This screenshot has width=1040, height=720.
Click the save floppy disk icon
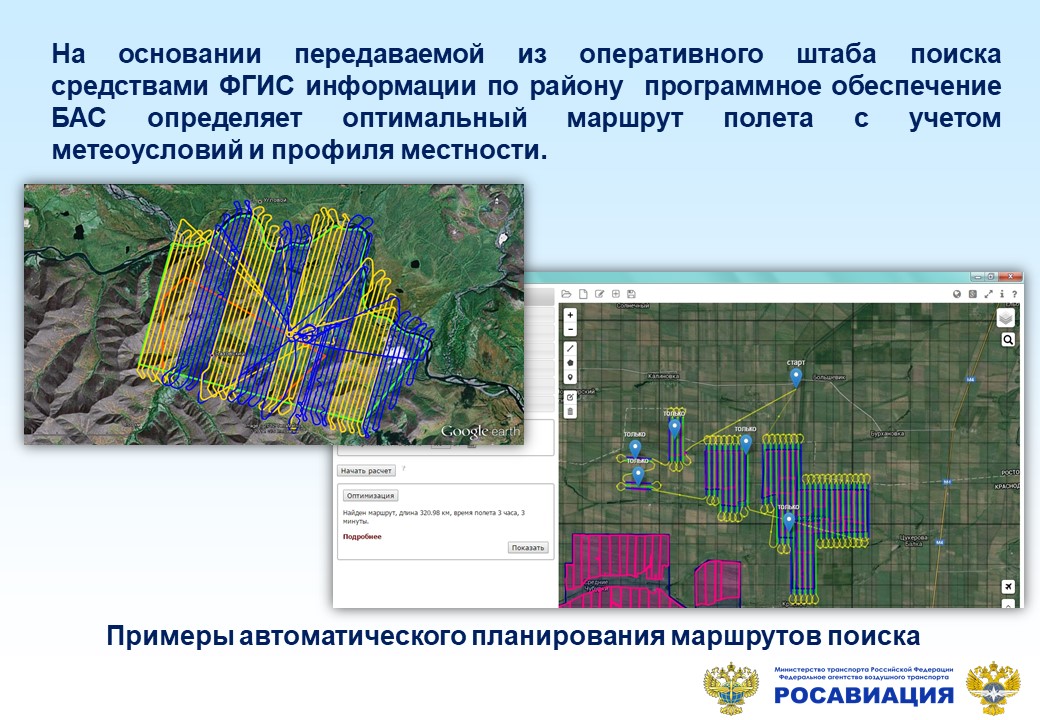(x=631, y=294)
